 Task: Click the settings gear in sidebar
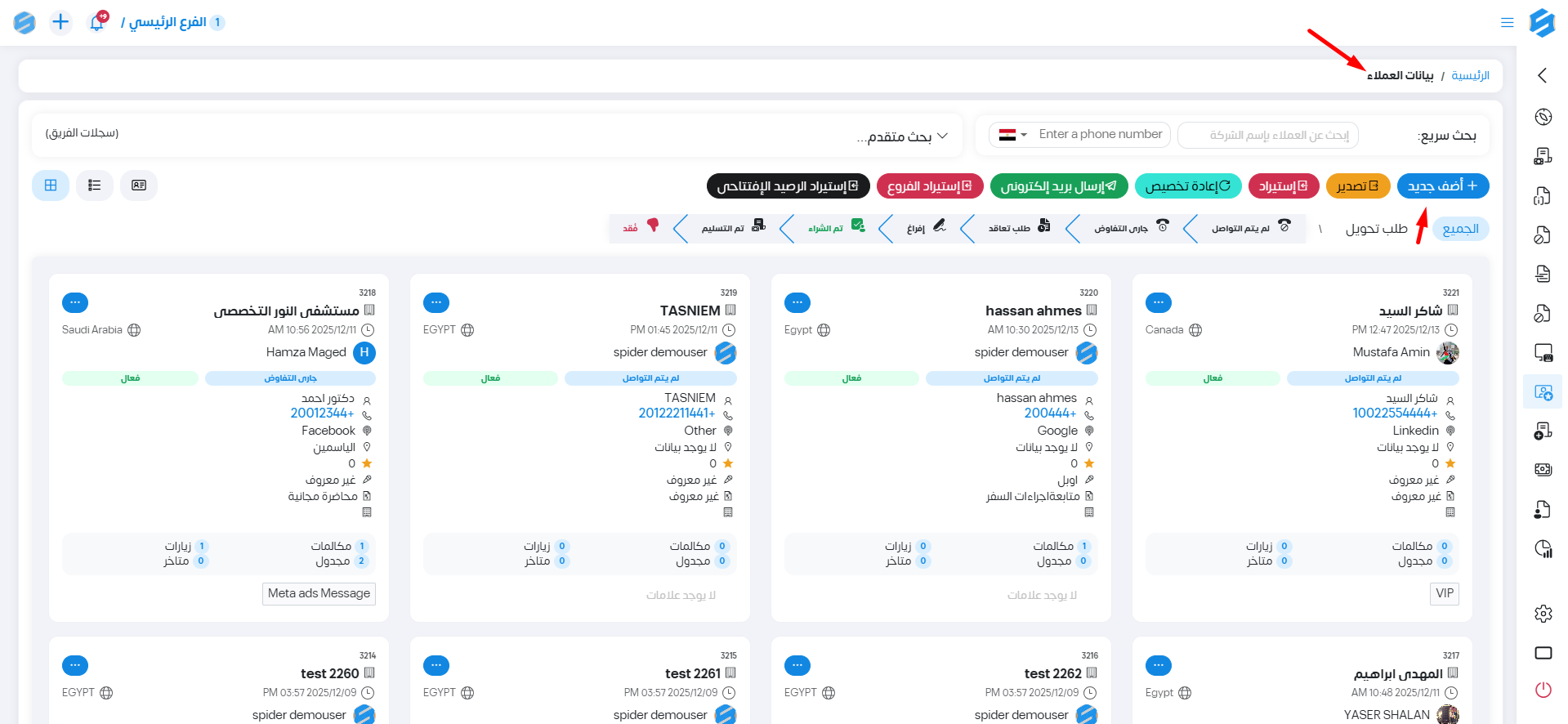coord(1543,614)
